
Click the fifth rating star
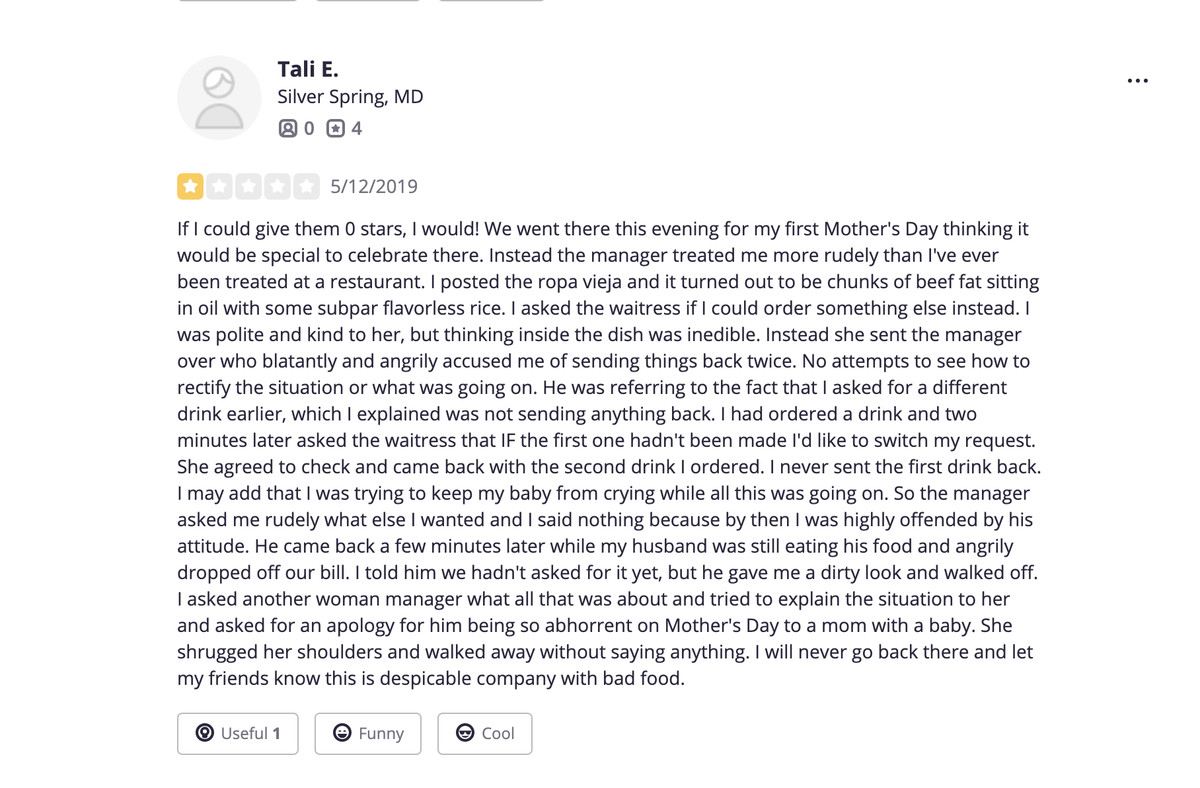coord(306,186)
